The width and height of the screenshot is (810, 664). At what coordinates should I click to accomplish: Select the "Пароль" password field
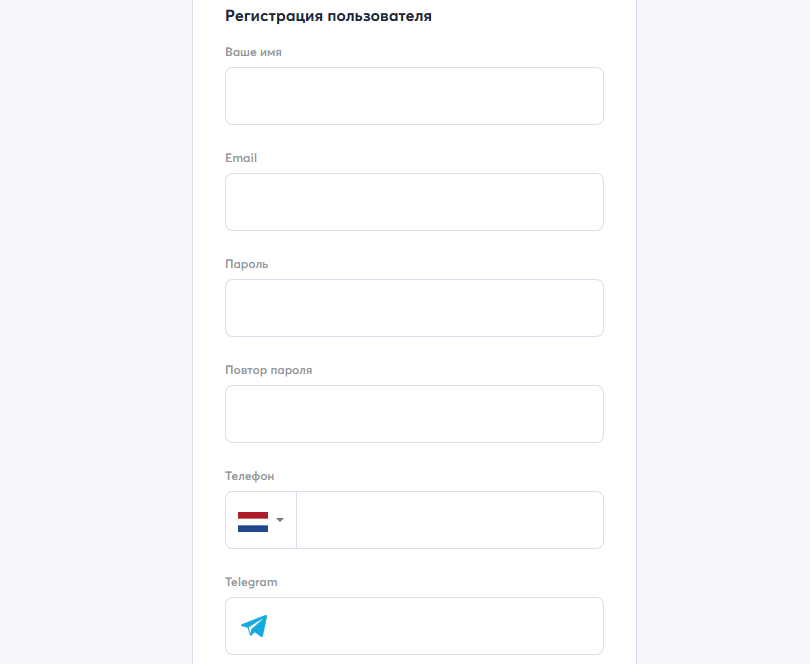click(414, 308)
